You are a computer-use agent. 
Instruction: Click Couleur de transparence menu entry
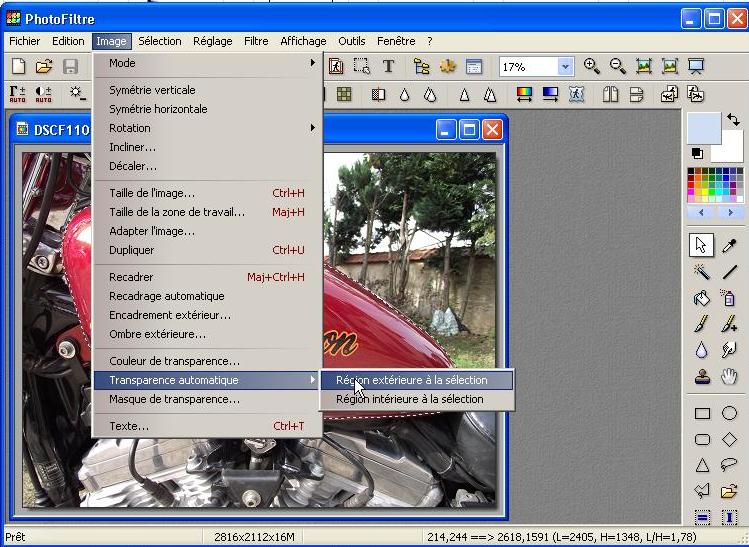[207, 361]
